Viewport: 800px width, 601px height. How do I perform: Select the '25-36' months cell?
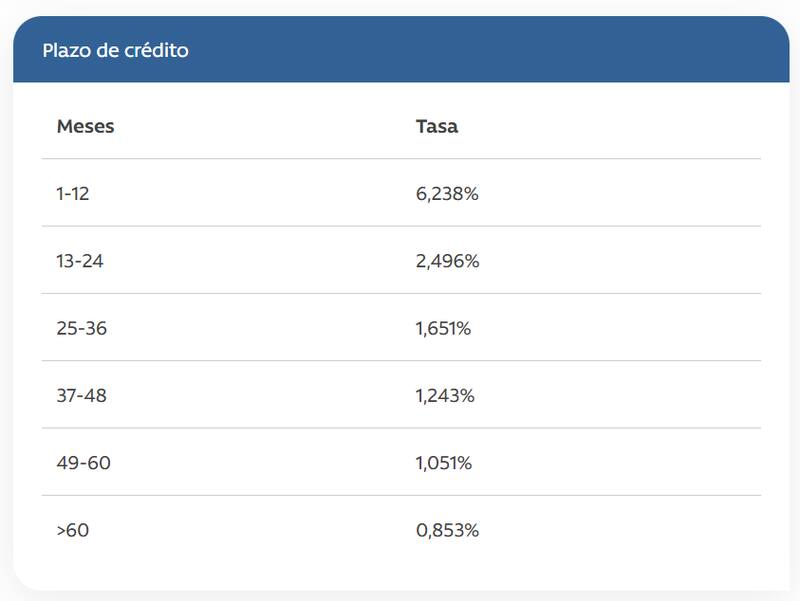pyautogui.click(x=81, y=328)
